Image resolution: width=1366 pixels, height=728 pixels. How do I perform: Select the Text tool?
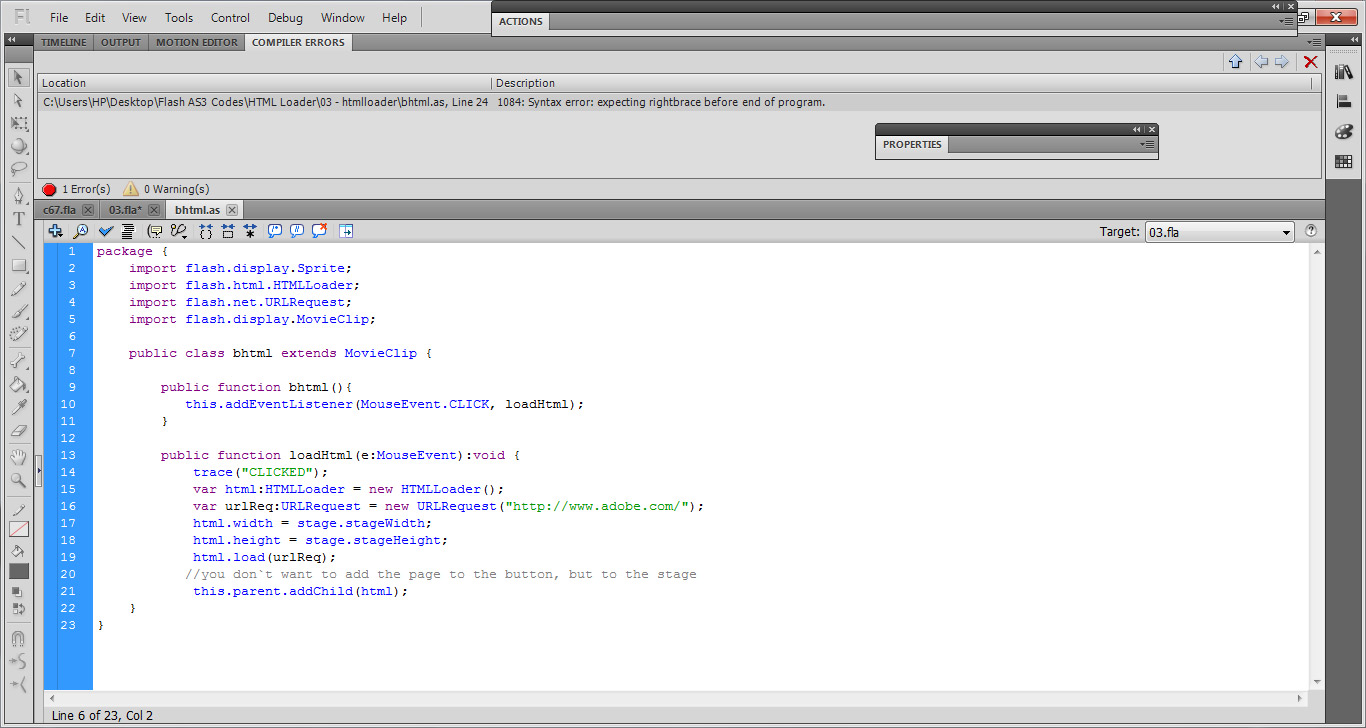click(x=18, y=219)
